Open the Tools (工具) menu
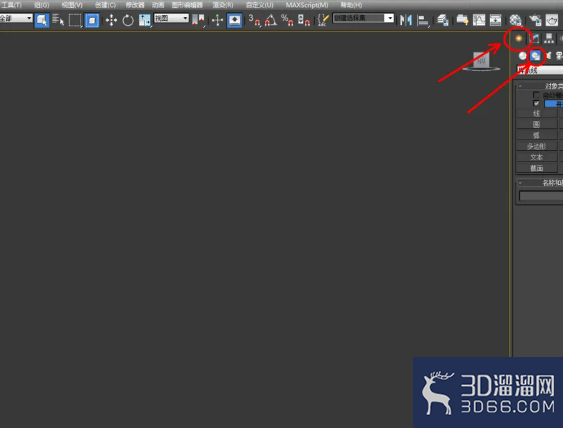The image size is (563, 428). click(x=11, y=5)
